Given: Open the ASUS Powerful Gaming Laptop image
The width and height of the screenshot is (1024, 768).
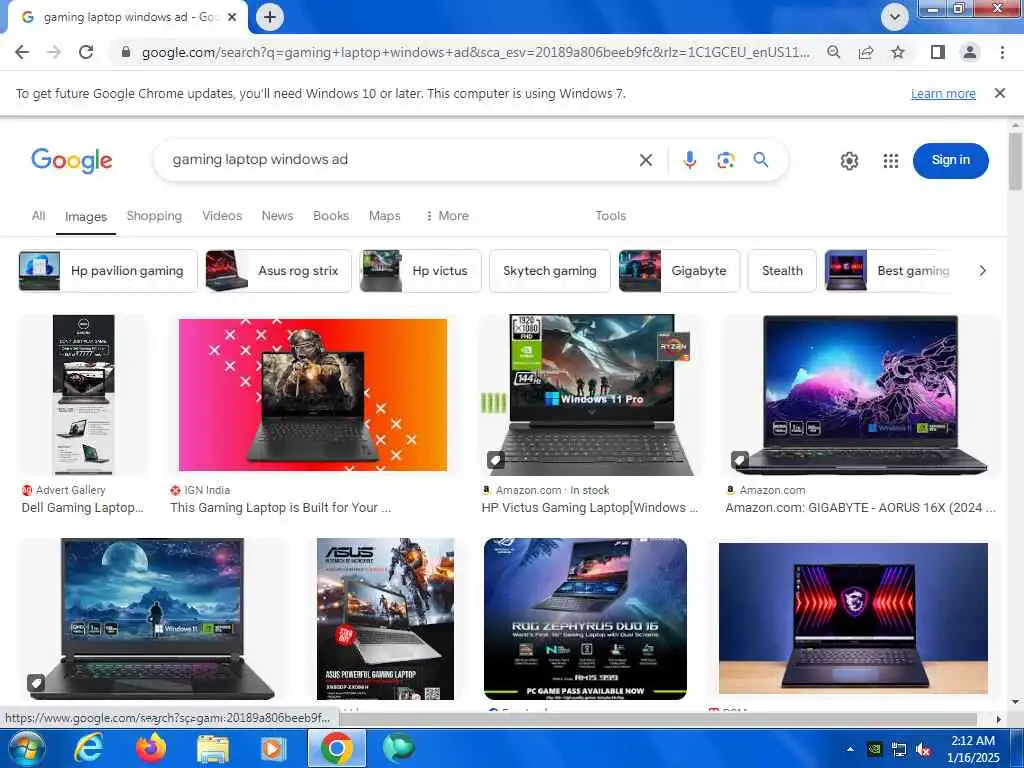Looking at the screenshot, I should click(385, 618).
